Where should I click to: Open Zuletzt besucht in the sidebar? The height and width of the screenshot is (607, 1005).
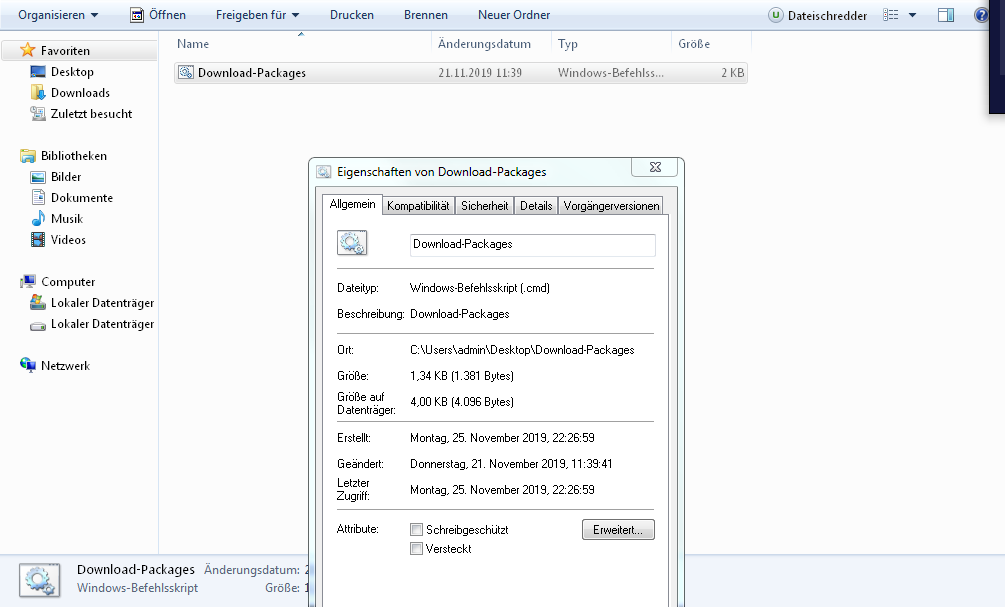[x=91, y=114]
